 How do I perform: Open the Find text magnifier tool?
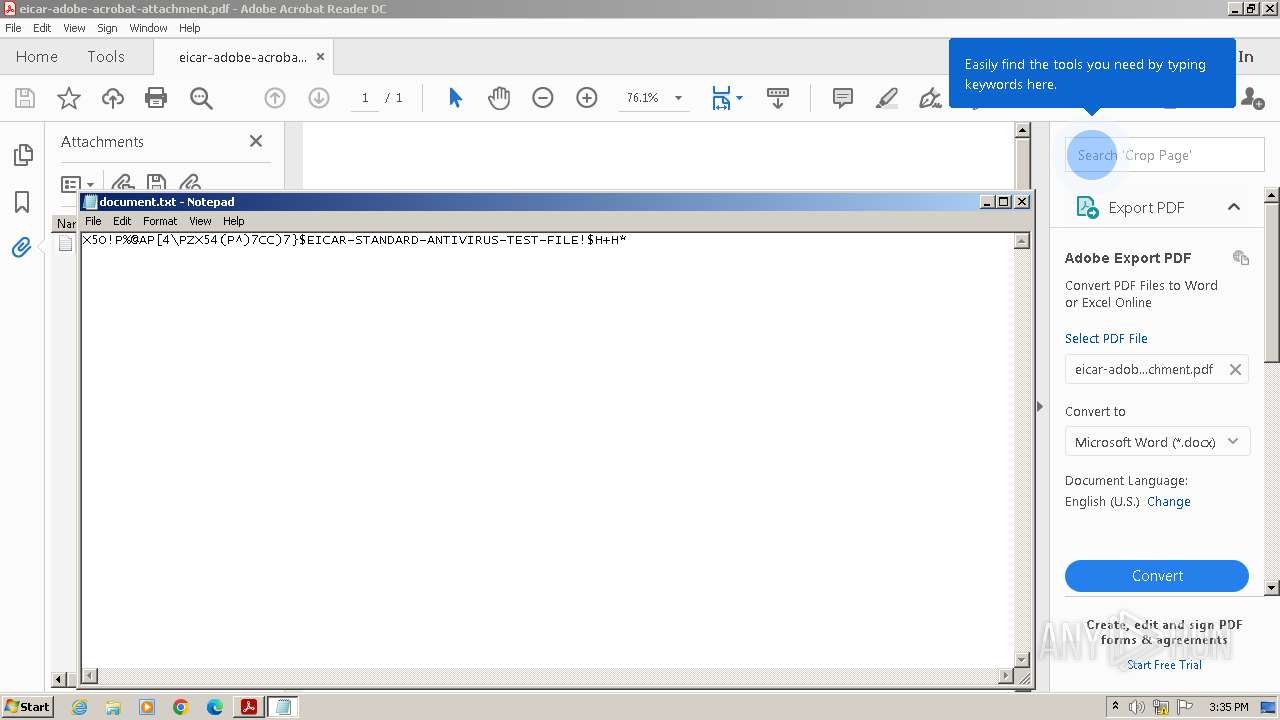click(x=201, y=98)
